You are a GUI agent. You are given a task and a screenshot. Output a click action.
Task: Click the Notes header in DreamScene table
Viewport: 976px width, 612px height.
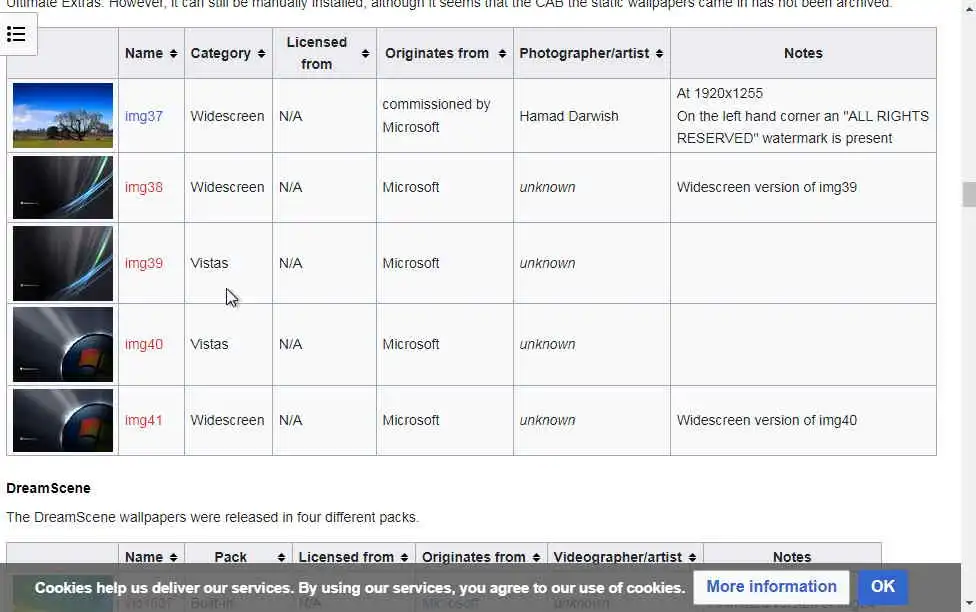792,557
